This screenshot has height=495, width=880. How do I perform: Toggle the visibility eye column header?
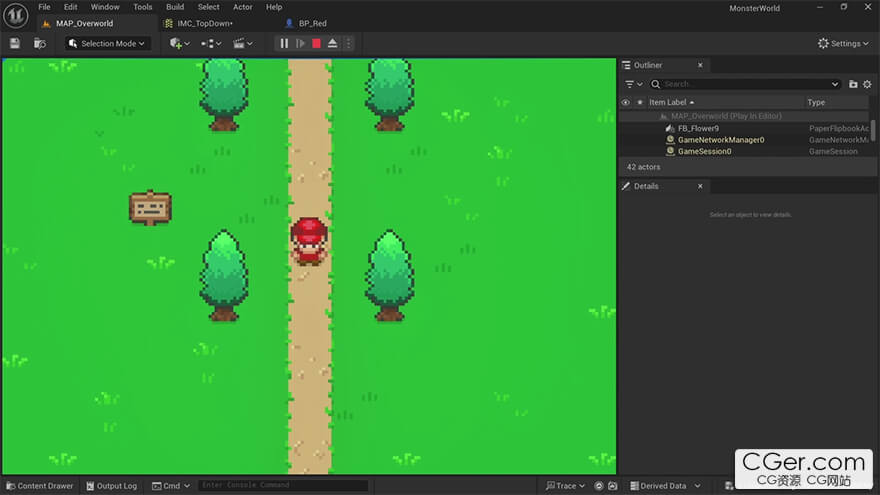[625, 102]
